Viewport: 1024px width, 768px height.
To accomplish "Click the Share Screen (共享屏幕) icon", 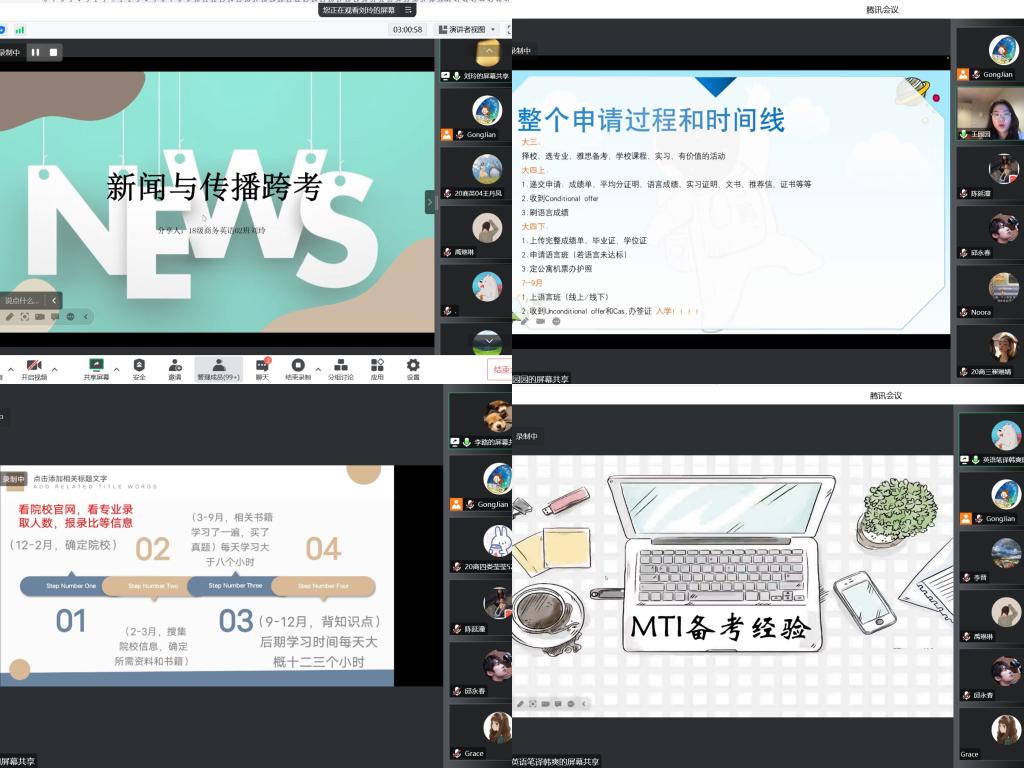I will coord(96,368).
